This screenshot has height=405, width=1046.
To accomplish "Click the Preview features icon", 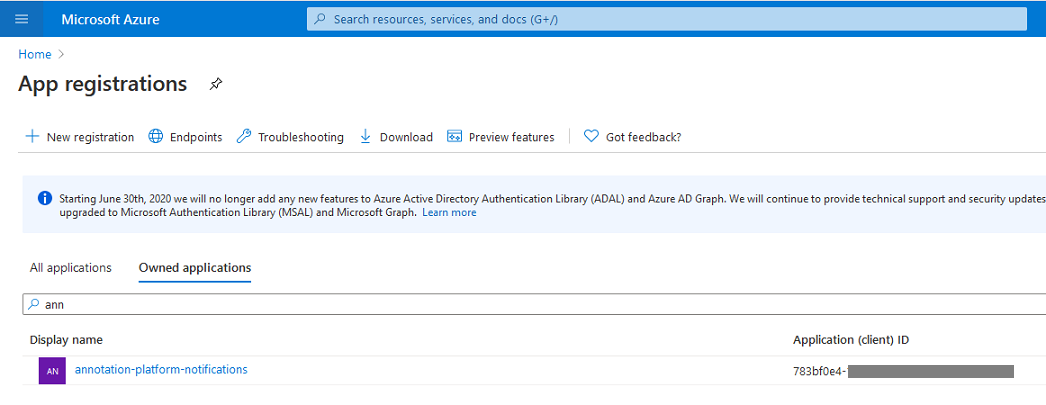I will pyautogui.click(x=454, y=136).
